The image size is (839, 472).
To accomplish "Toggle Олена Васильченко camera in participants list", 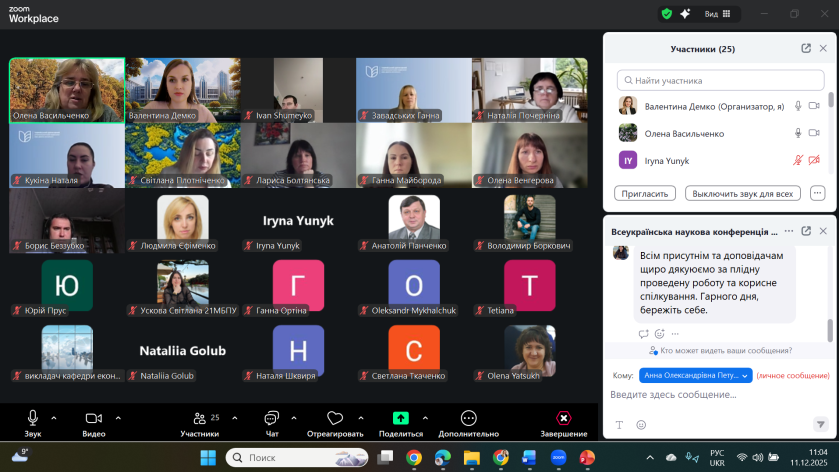I will [x=814, y=133].
